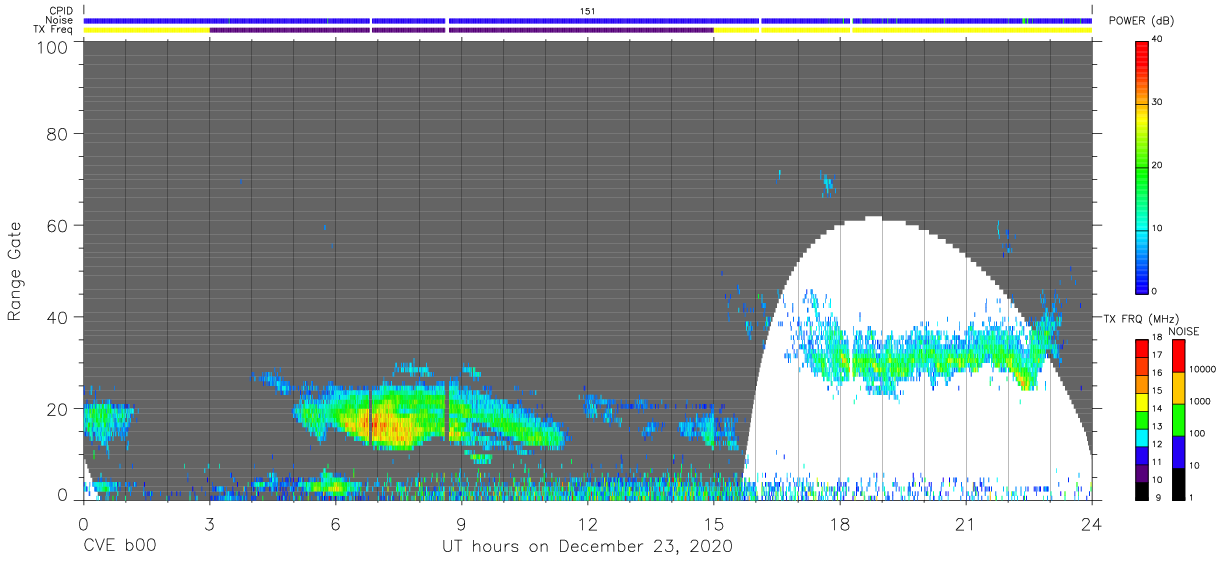Click the CVE b00 beam label
Screen dimensions: 1228x567
tap(119, 547)
